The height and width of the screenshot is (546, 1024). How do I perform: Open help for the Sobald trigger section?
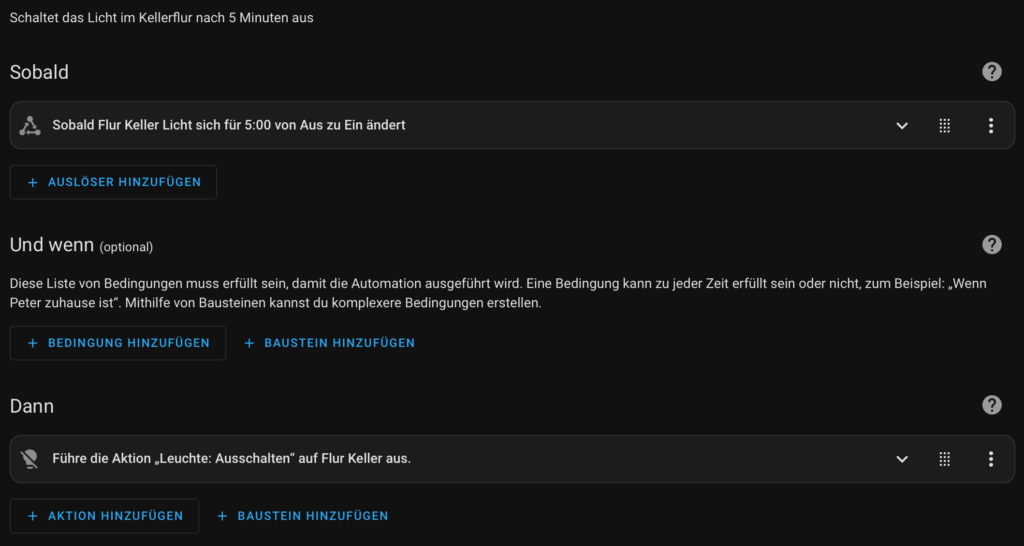click(x=991, y=72)
